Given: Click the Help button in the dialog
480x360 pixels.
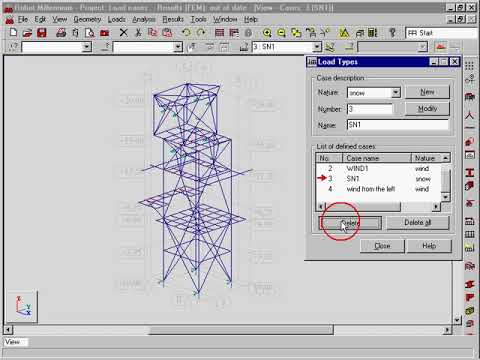Looking at the screenshot, I should click(429, 246).
